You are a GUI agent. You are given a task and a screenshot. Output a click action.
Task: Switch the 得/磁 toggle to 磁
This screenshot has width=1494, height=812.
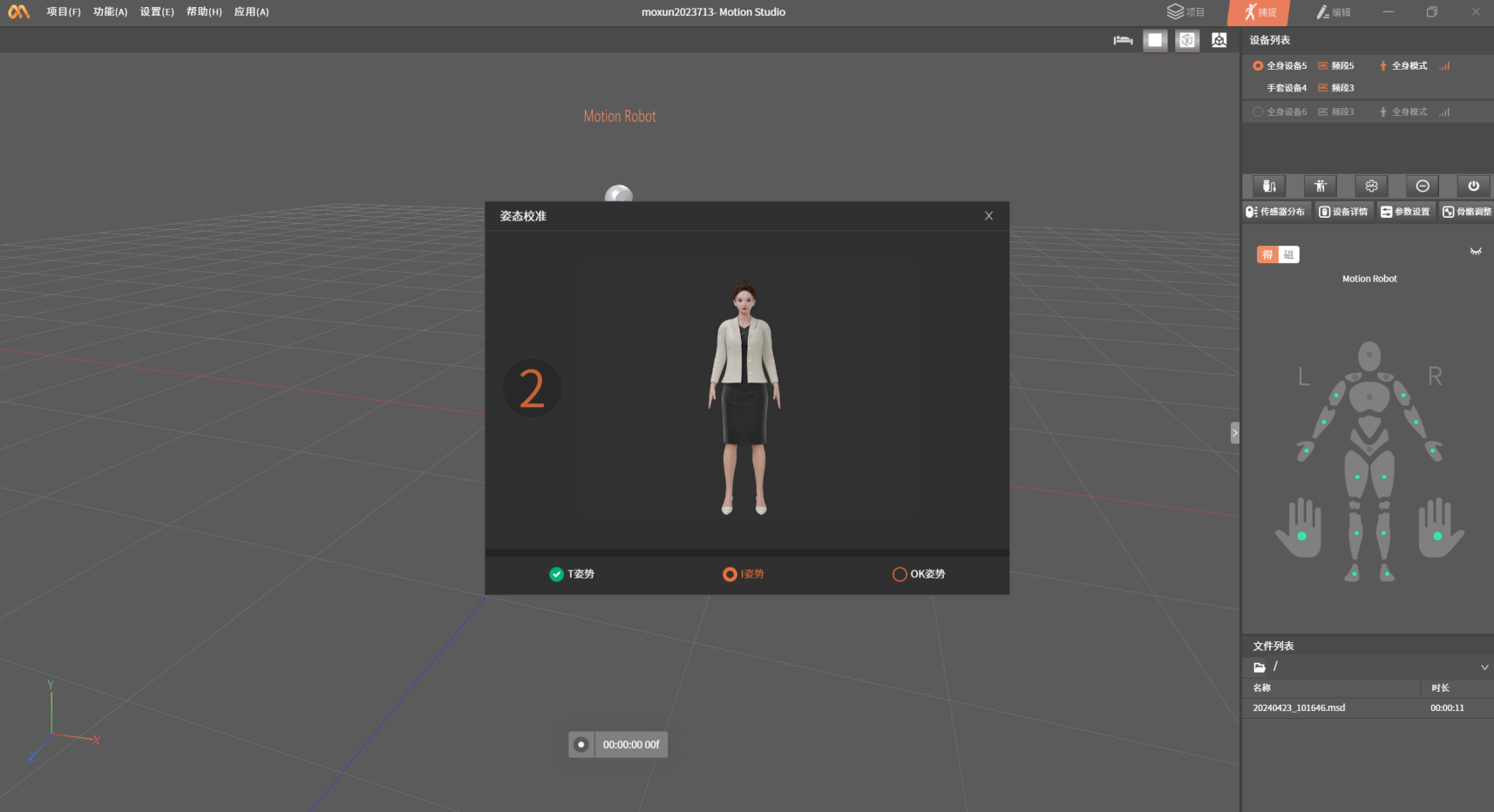tap(1288, 254)
